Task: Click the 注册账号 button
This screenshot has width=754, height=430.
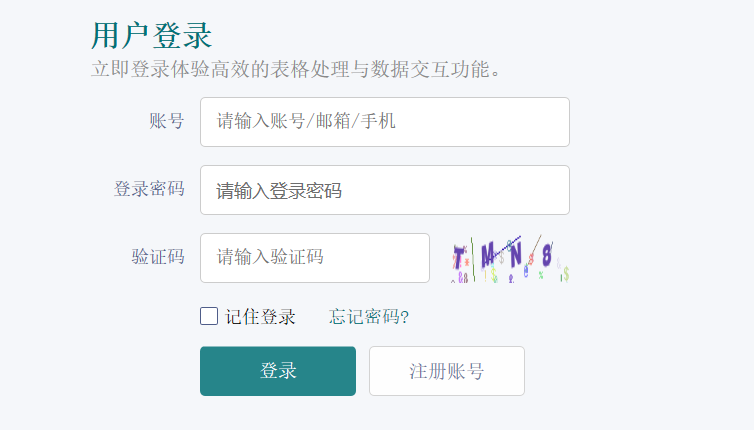Action: [446, 371]
